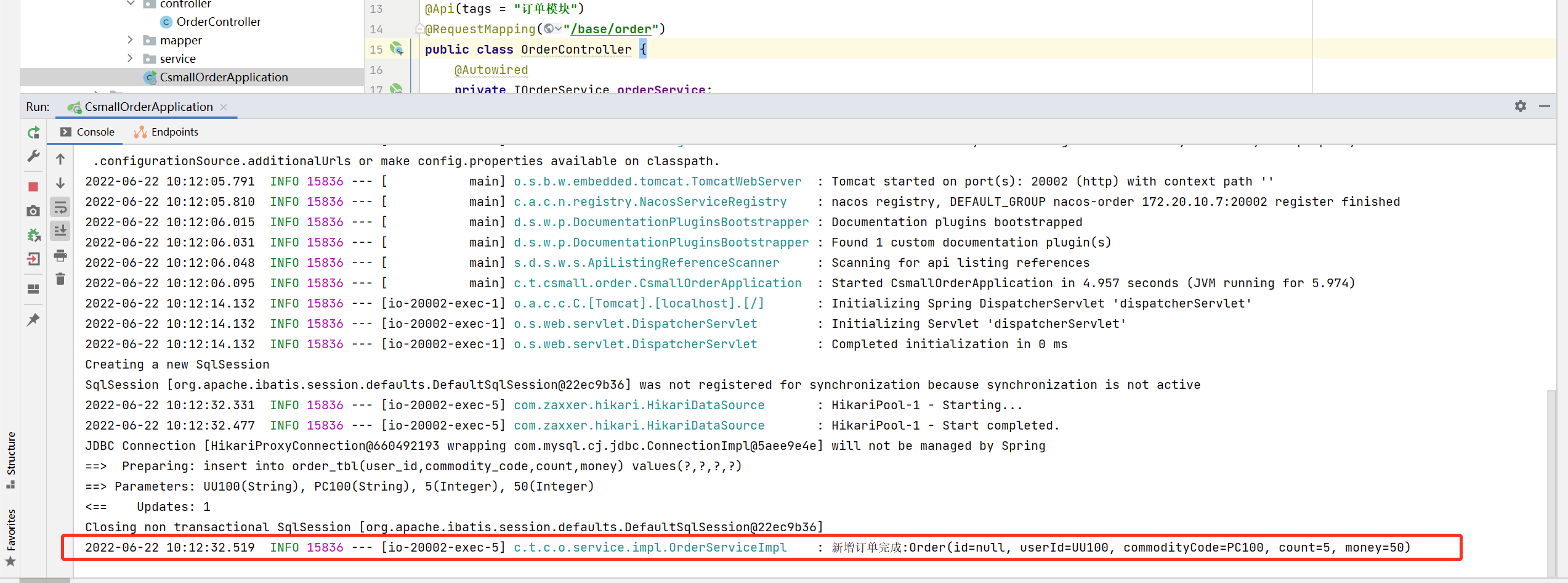Viewport: 1568px width, 583px height.
Task: Click the console horizontal scrollbar thumb
Action: coord(45,580)
